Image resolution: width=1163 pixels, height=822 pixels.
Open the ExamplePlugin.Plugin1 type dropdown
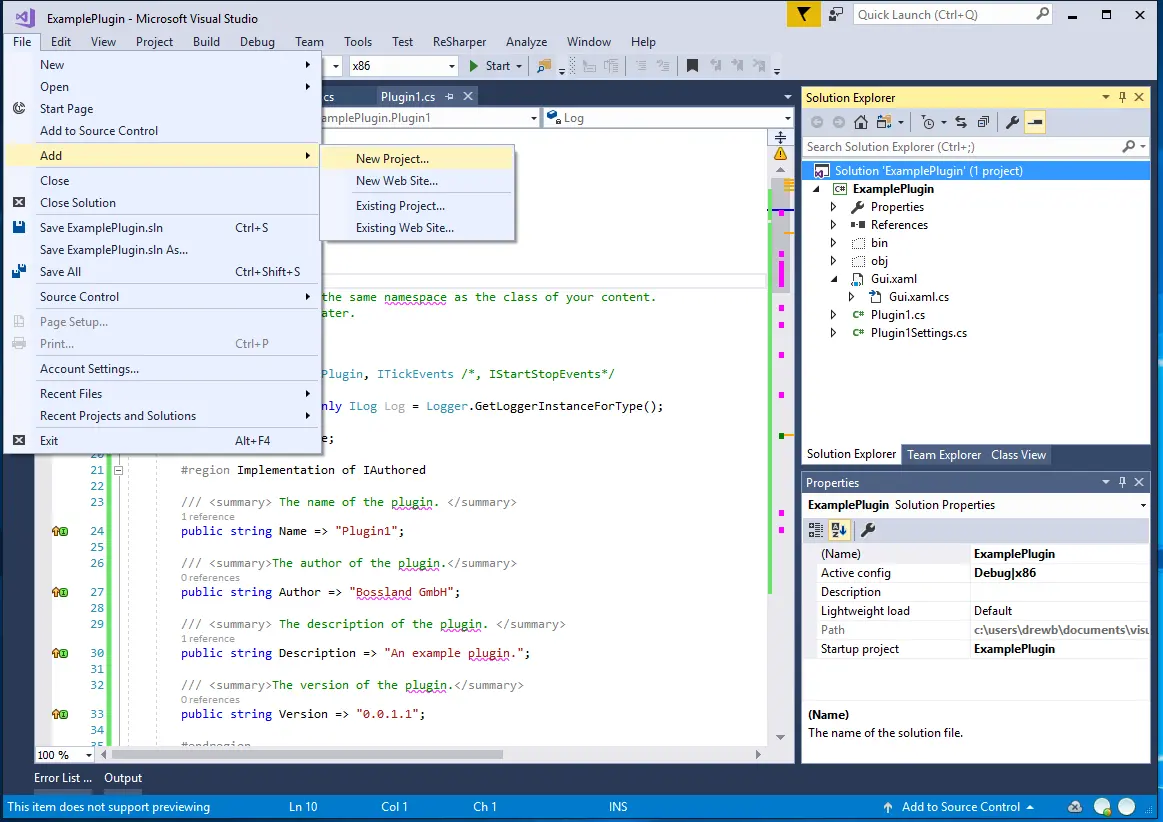(x=533, y=118)
